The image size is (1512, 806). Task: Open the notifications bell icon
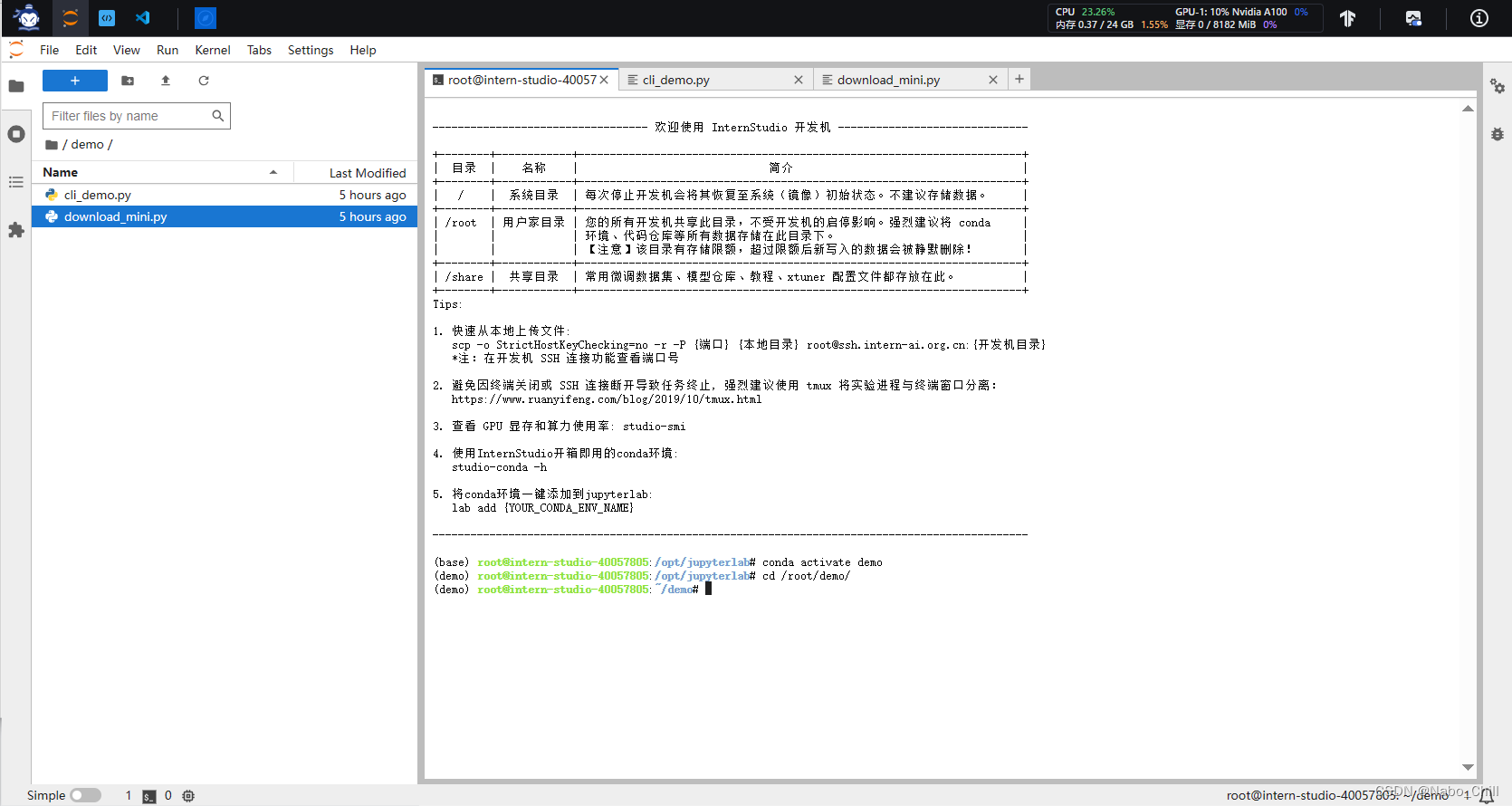click(1486, 796)
